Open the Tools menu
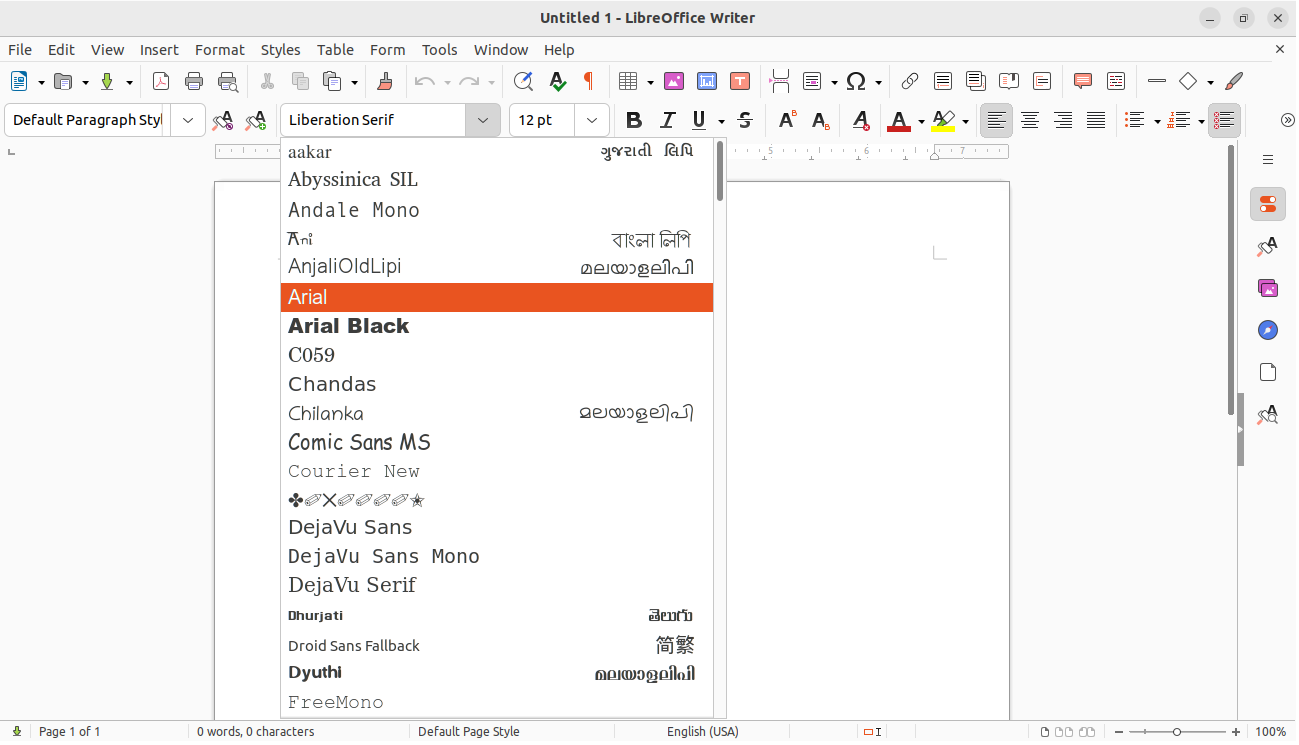 (x=439, y=49)
